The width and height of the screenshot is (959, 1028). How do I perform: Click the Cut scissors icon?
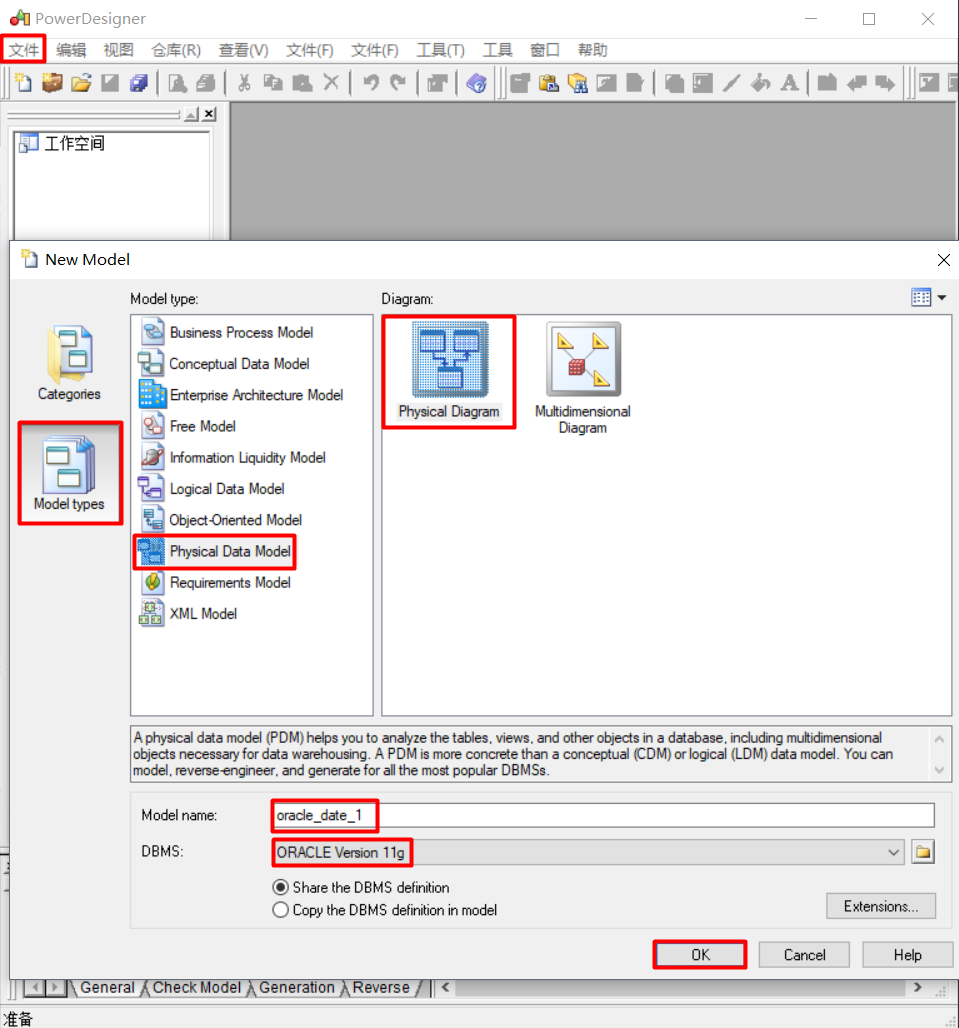pyautogui.click(x=245, y=83)
